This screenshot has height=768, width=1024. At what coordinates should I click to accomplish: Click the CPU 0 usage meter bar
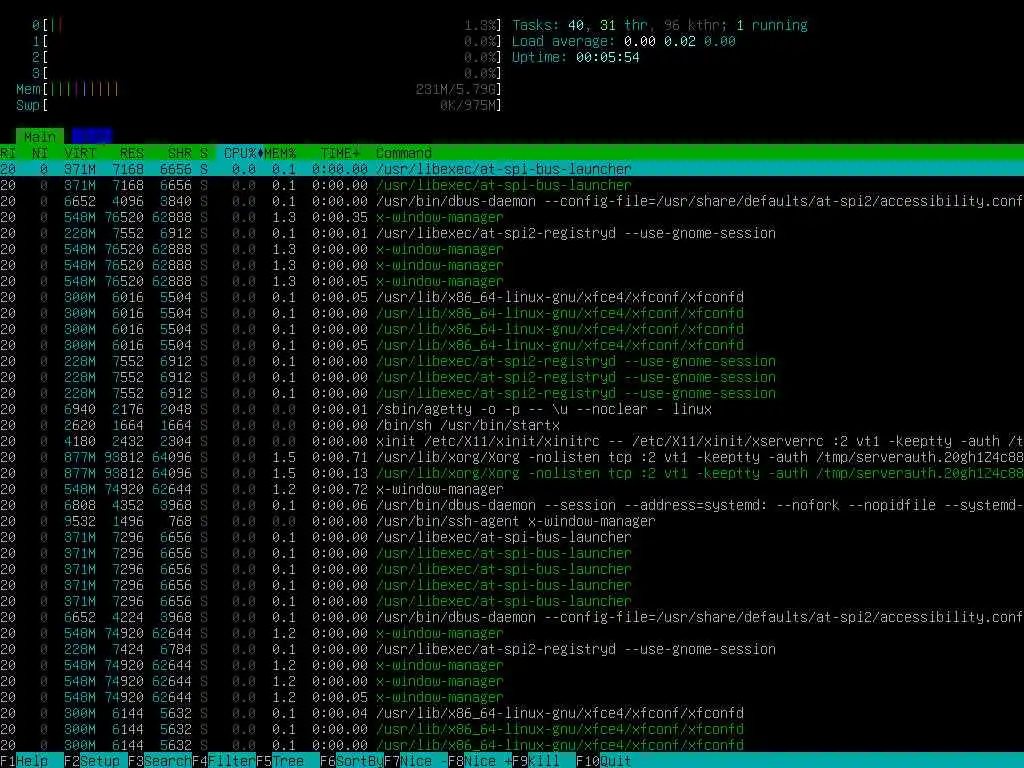(268, 25)
